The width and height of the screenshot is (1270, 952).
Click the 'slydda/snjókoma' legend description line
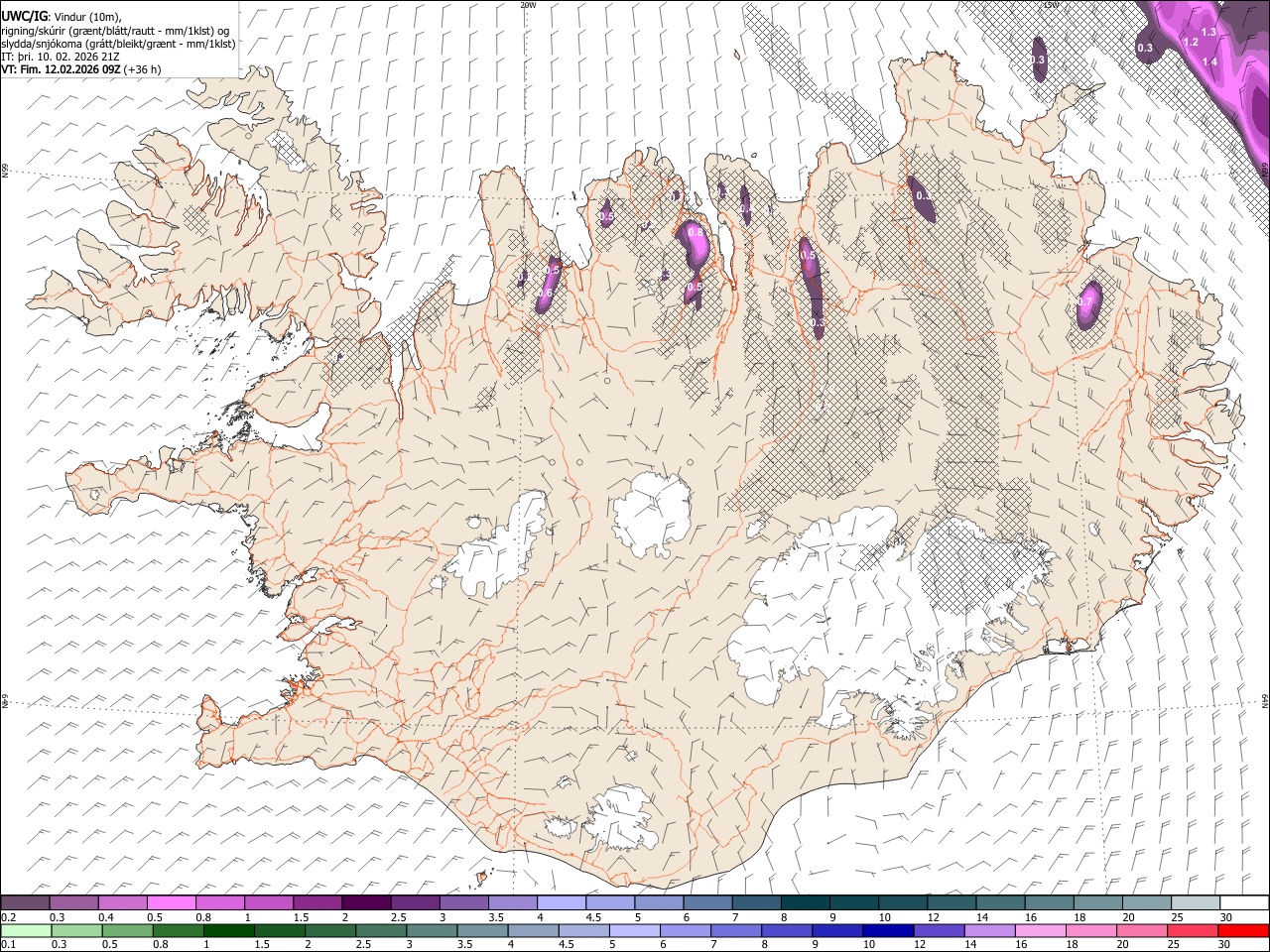118,44
